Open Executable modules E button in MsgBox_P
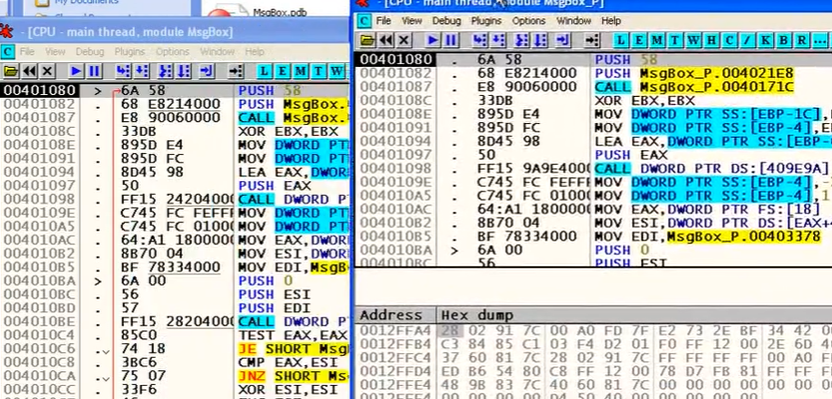Viewport: 832px width, 399px height. click(639, 40)
